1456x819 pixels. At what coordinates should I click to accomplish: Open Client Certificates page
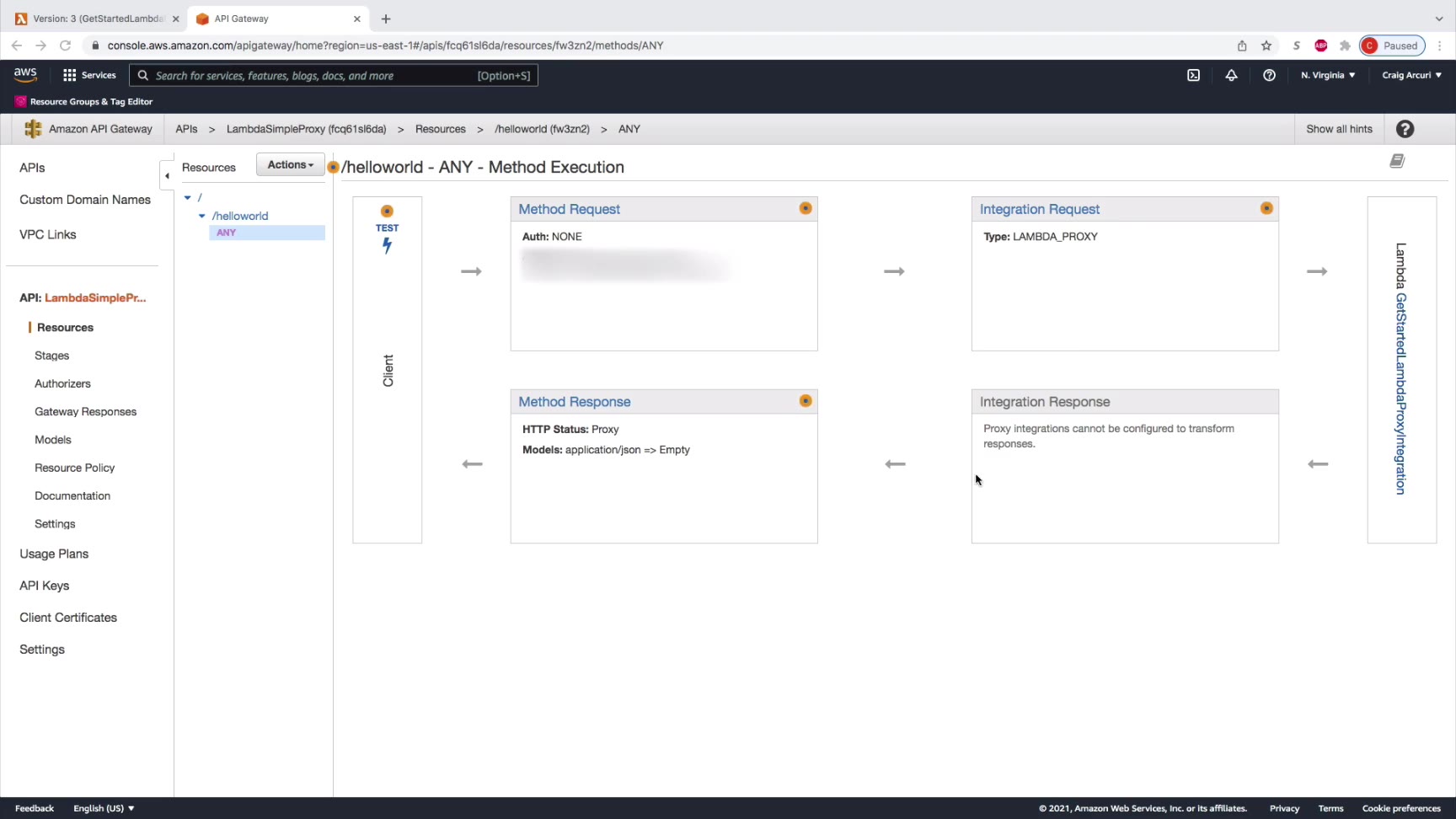[68, 618]
